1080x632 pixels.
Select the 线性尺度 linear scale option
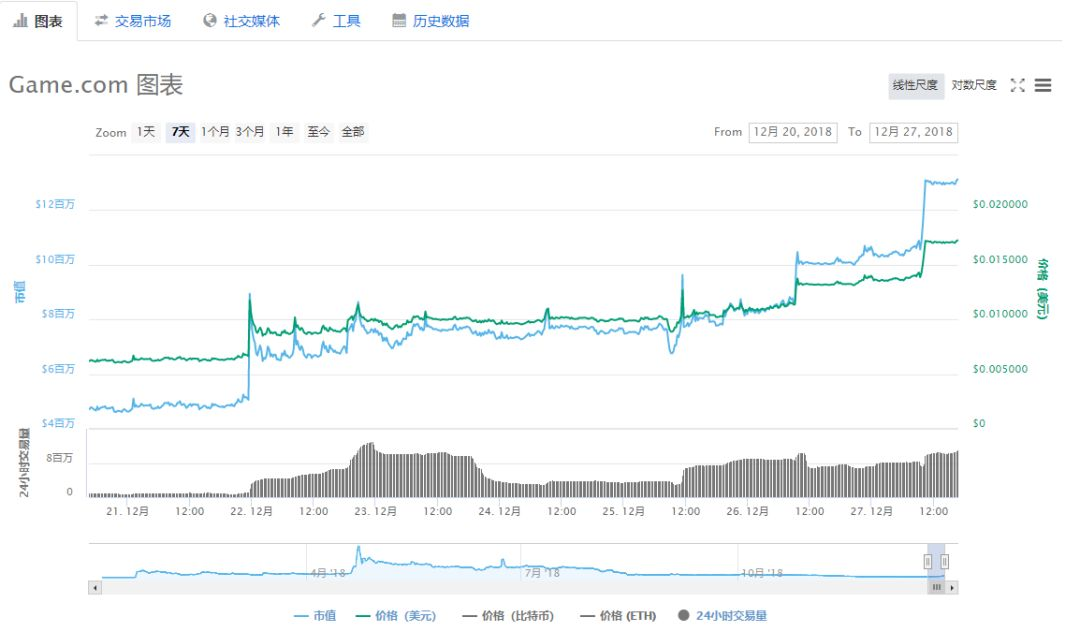click(915, 85)
